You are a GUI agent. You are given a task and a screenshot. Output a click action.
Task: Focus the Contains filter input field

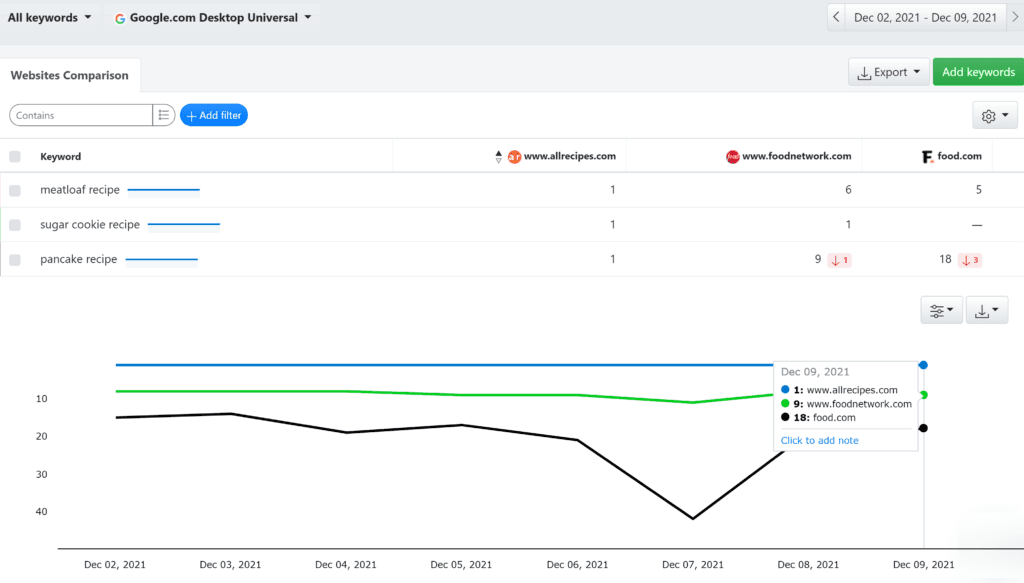tap(81, 115)
